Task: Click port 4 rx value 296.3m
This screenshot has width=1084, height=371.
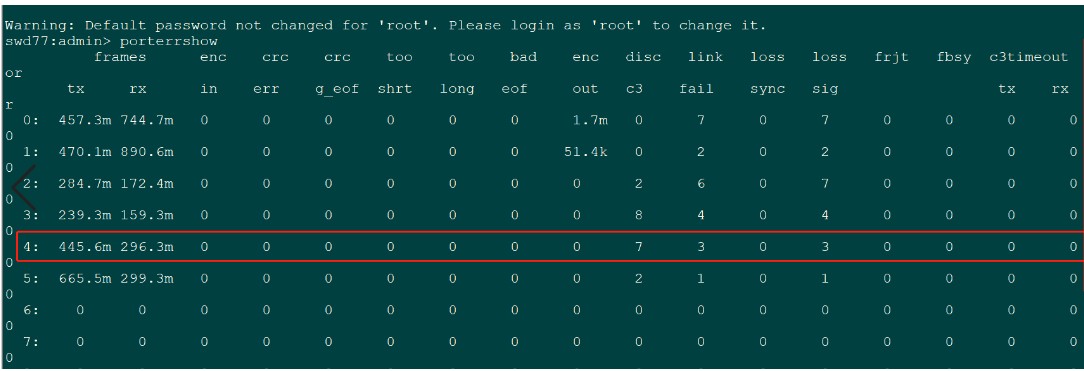Action: (145, 247)
